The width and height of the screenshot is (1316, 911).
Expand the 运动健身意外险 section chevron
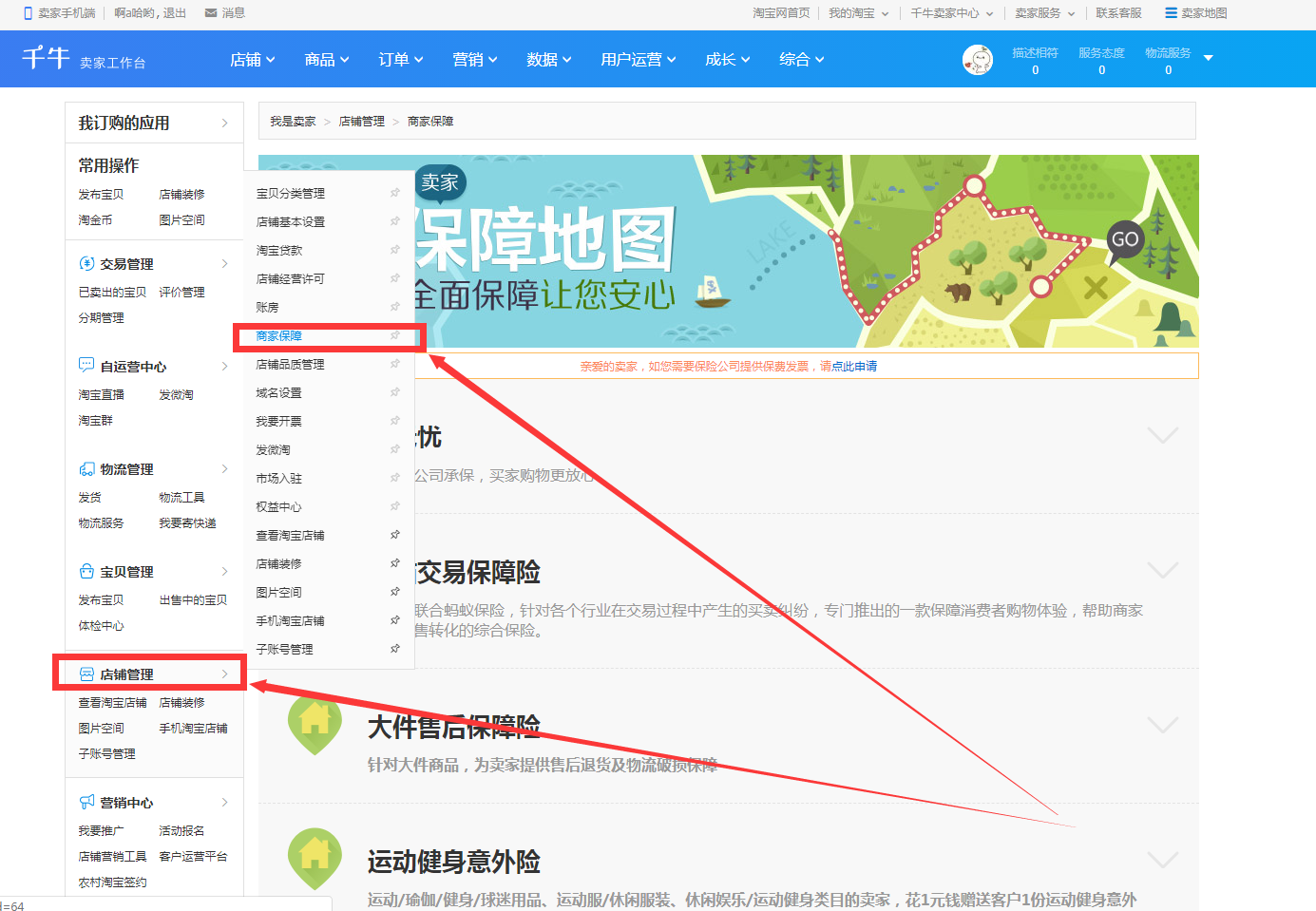tap(1163, 860)
